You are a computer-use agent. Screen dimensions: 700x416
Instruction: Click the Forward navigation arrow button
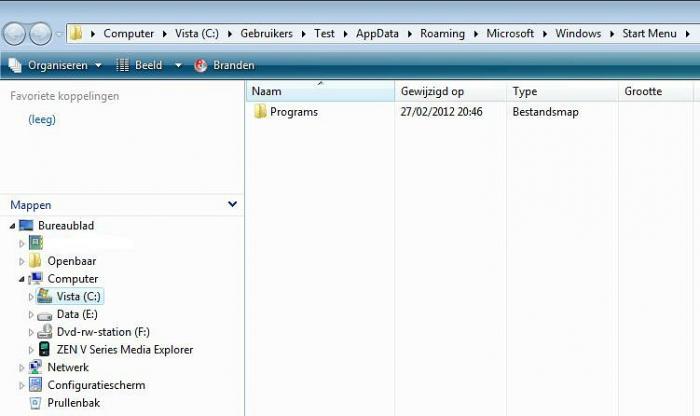point(40,34)
